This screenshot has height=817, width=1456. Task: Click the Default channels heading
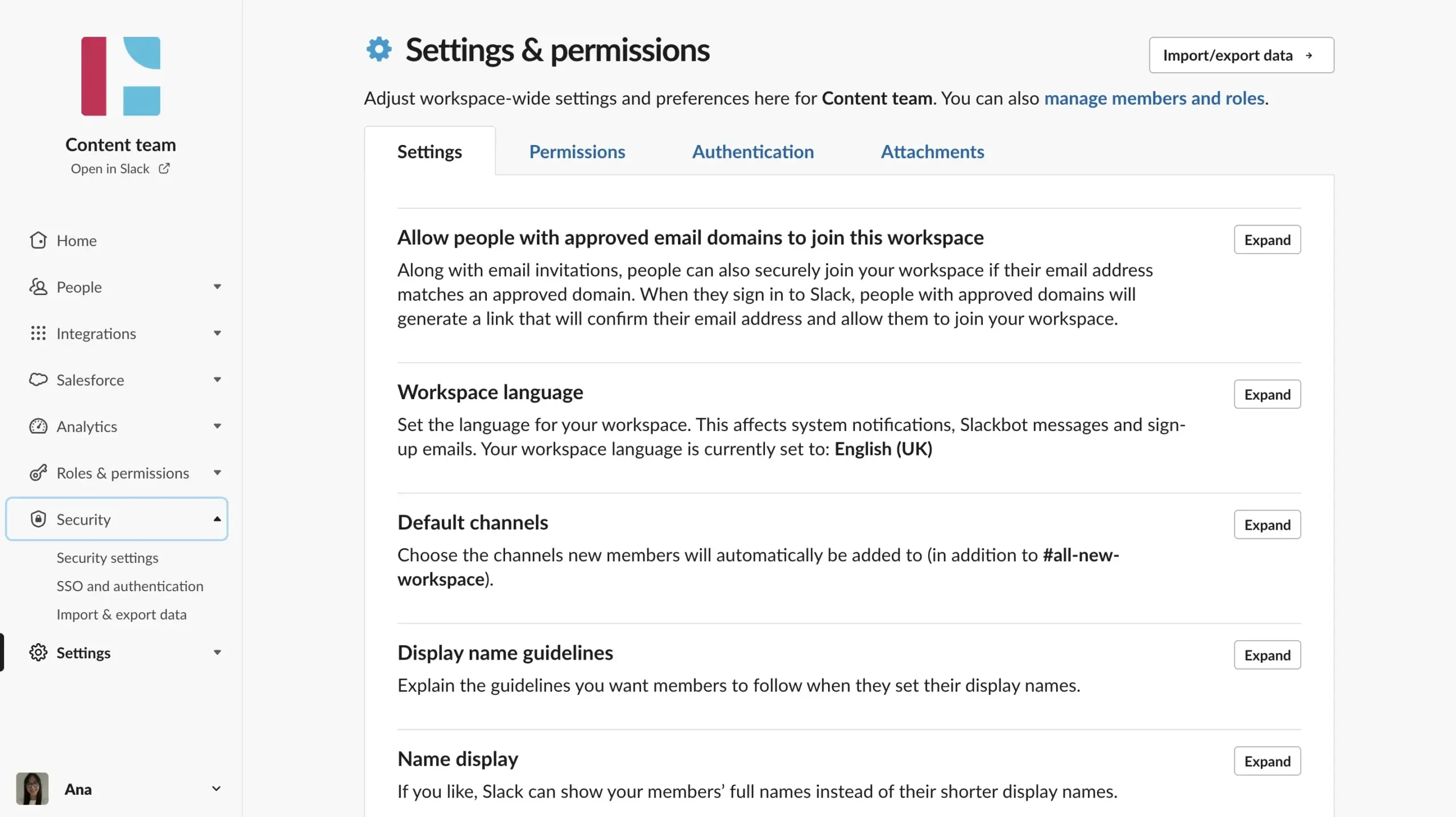(473, 522)
